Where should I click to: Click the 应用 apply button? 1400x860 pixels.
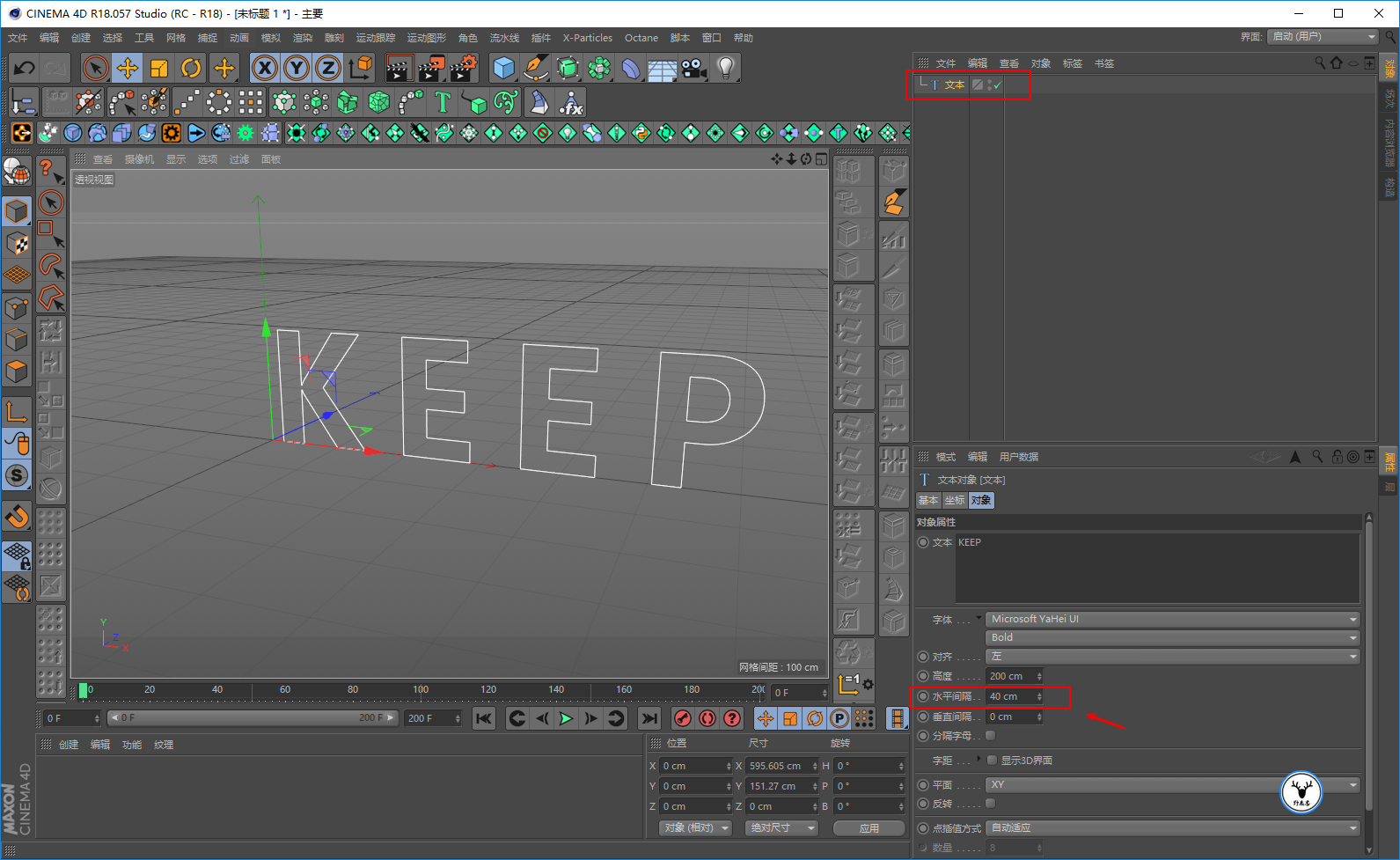[869, 828]
